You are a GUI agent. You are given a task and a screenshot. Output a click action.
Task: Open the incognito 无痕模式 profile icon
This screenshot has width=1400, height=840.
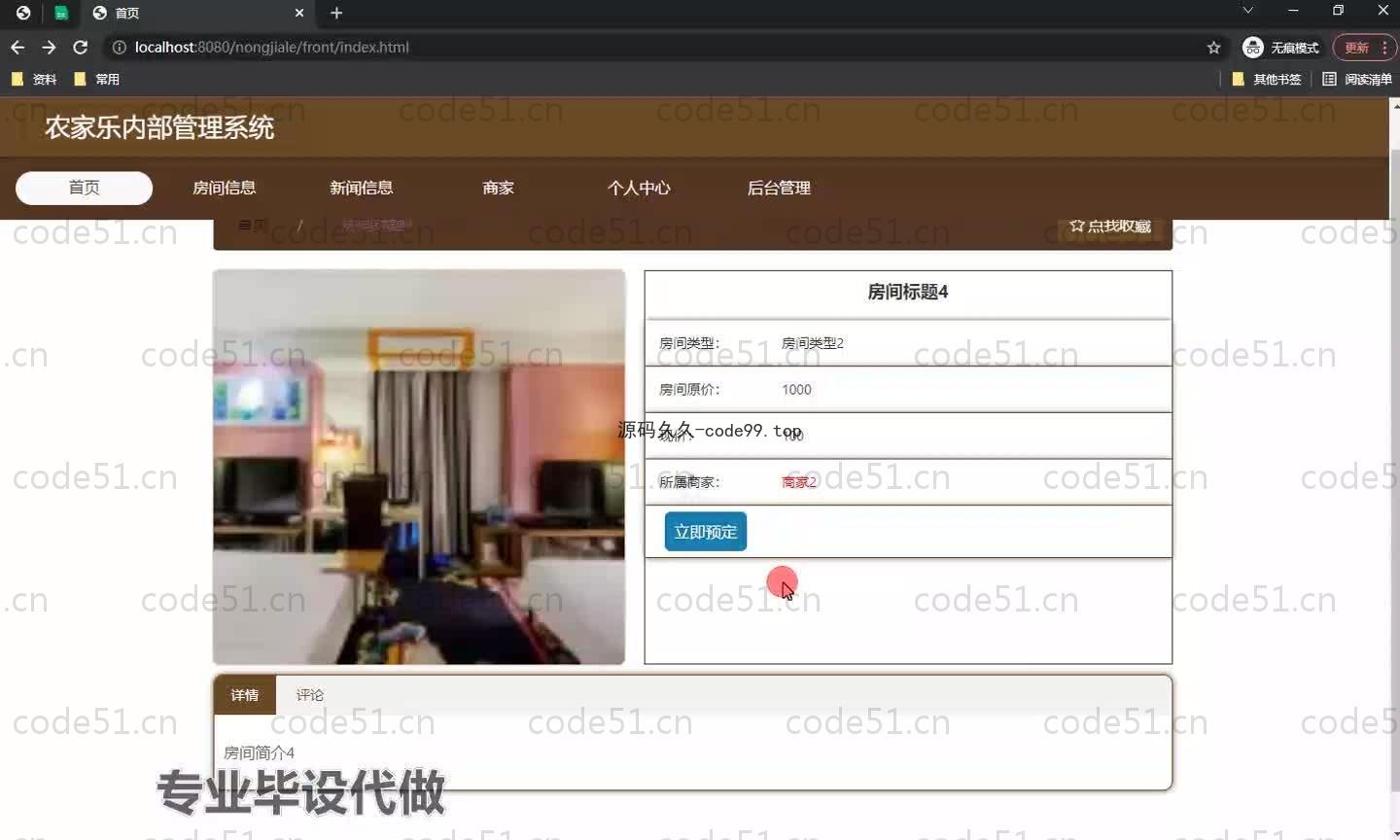point(1253,47)
